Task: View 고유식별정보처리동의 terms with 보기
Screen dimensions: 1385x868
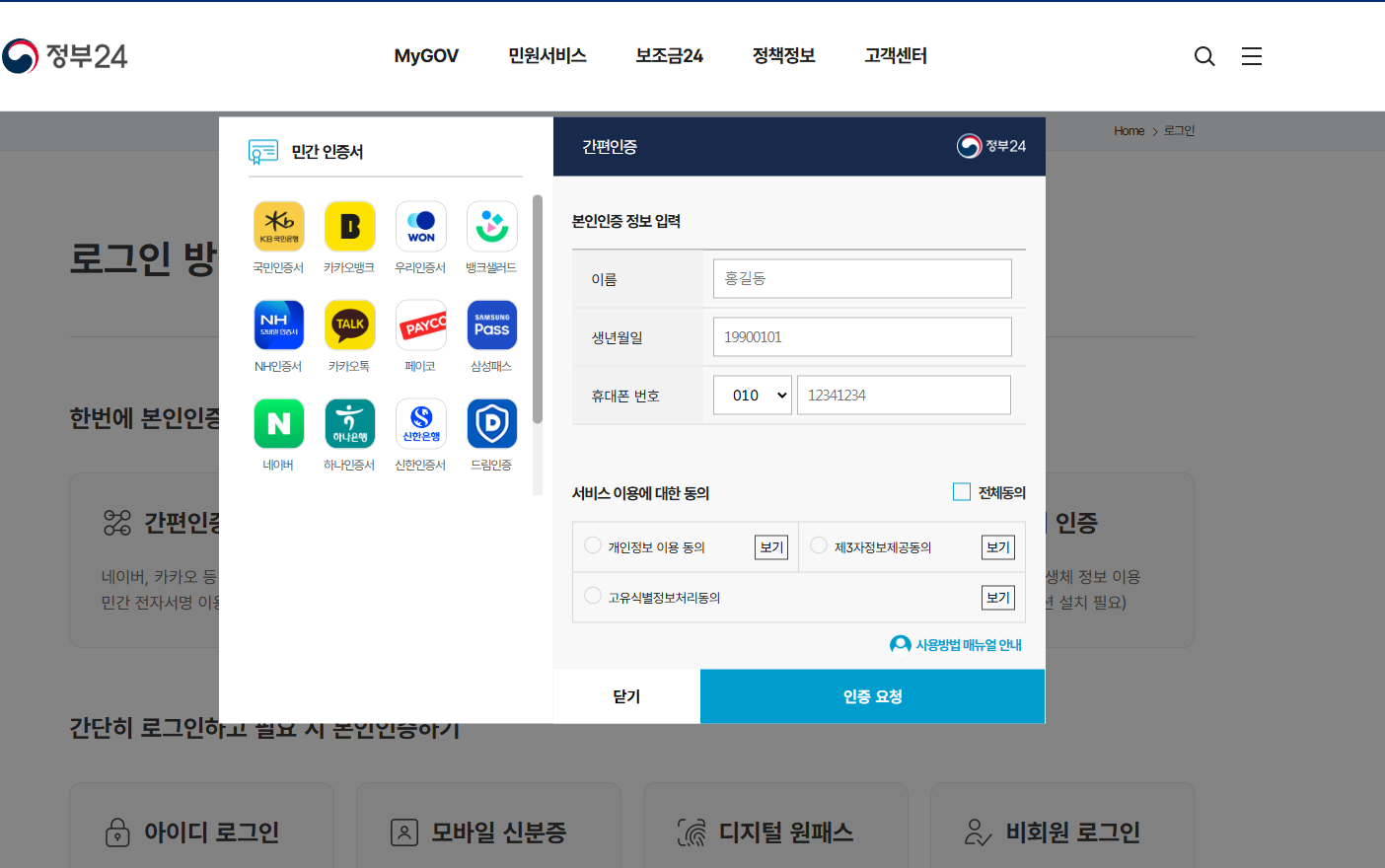Action: pyautogui.click(x=998, y=598)
